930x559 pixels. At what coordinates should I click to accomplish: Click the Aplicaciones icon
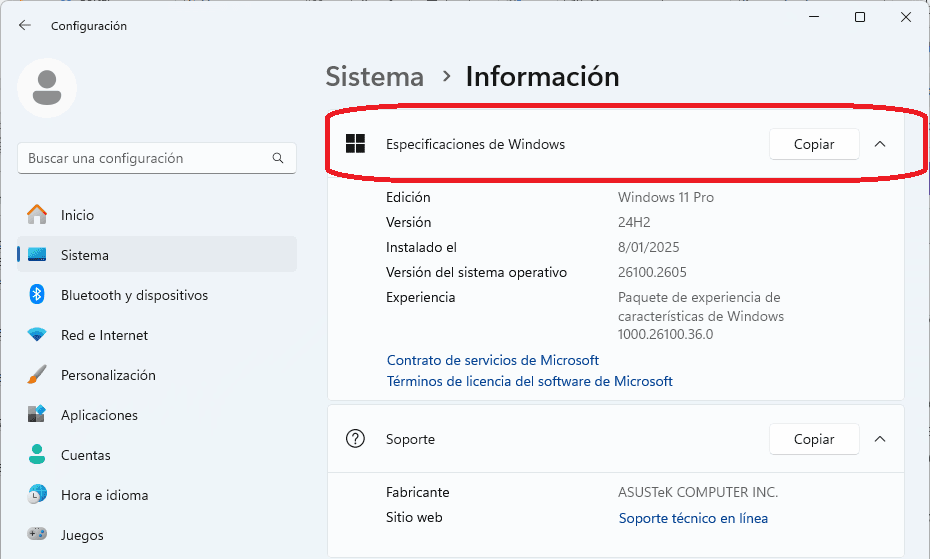click(x=37, y=414)
